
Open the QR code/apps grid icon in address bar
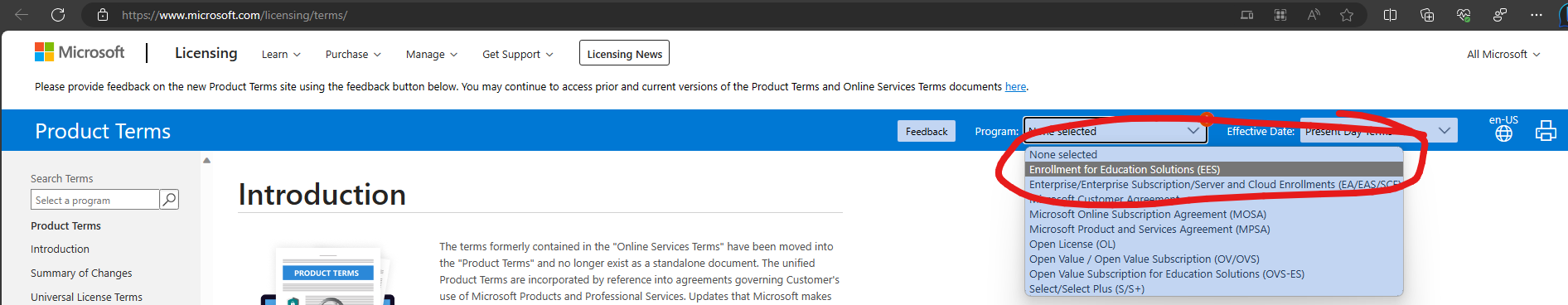1280,15
